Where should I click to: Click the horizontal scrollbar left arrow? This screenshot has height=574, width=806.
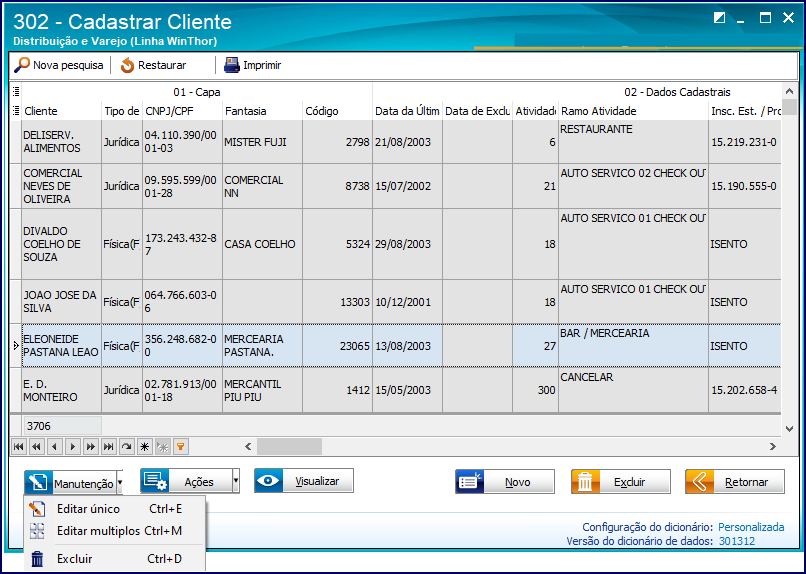(248, 447)
